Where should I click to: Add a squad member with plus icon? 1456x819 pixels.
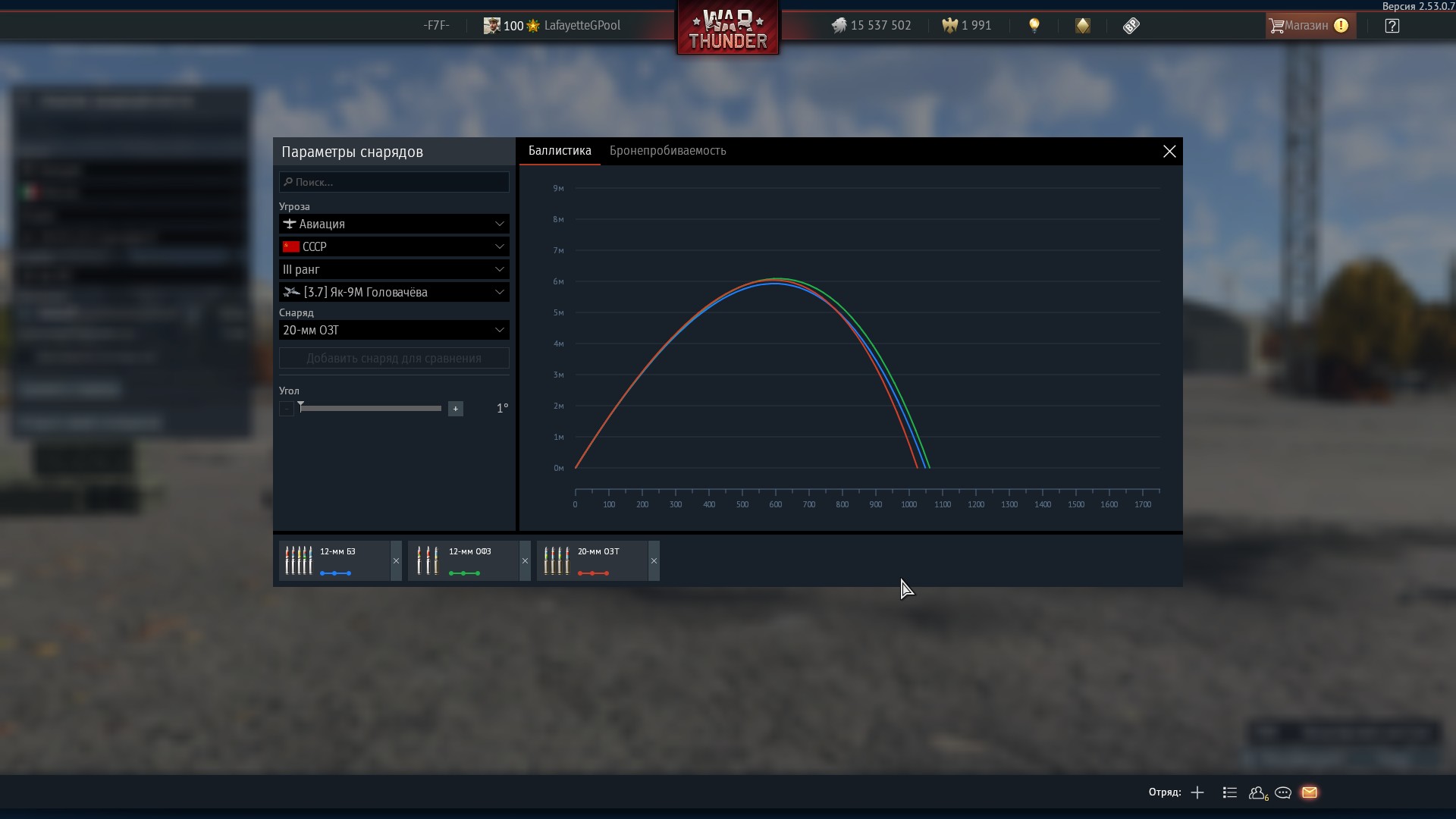pos(1197,792)
